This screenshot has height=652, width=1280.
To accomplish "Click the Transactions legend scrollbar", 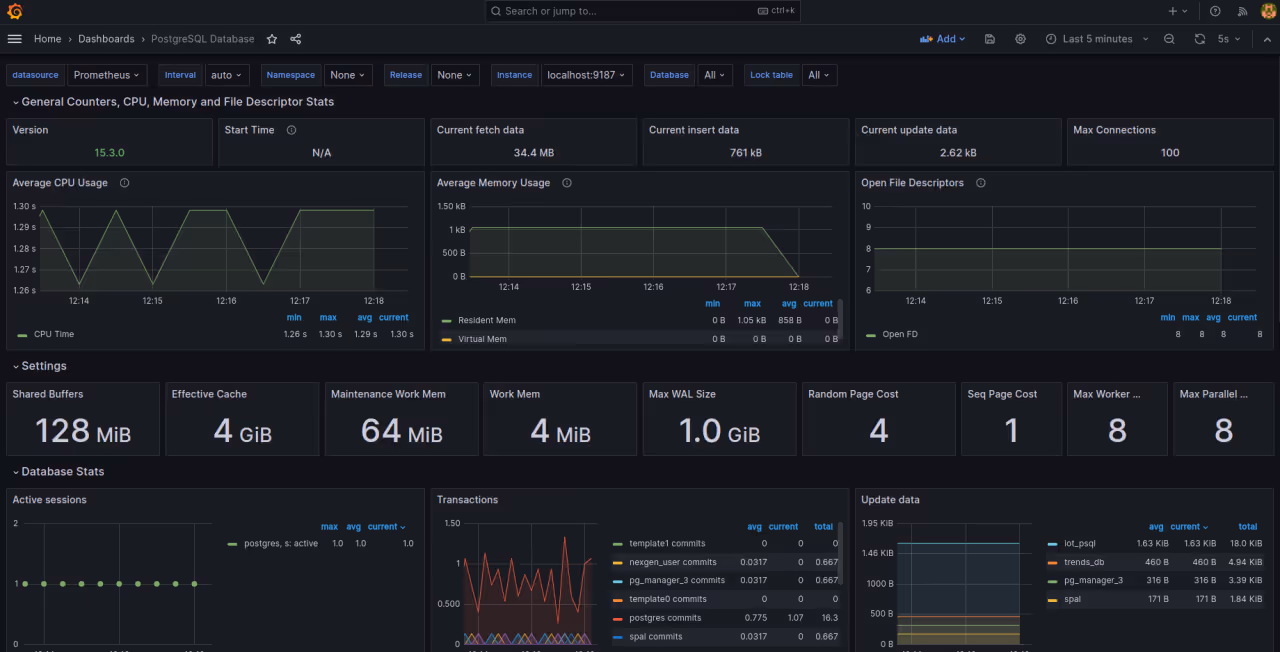I will point(841,552).
